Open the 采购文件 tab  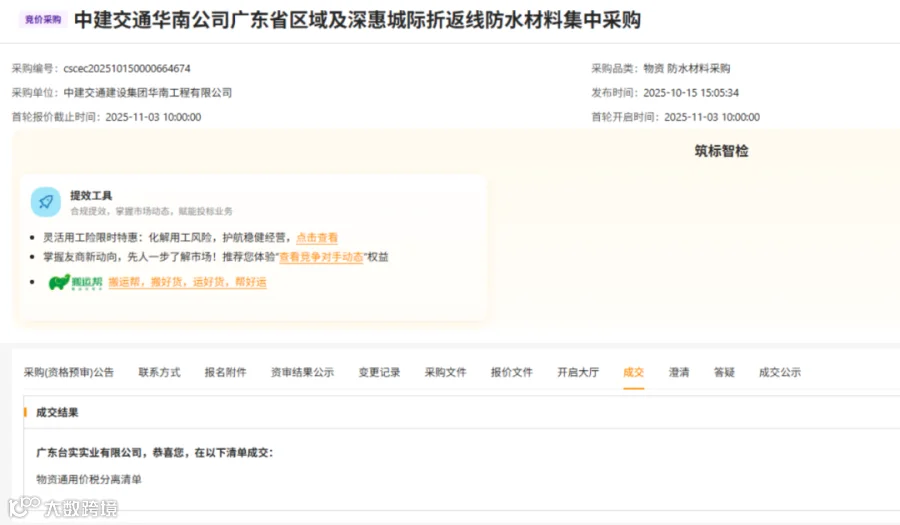445,372
